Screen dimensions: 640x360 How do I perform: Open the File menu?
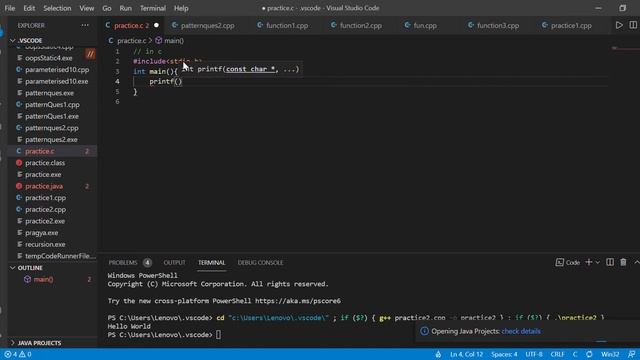pyautogui.click(x=10, y=8)
